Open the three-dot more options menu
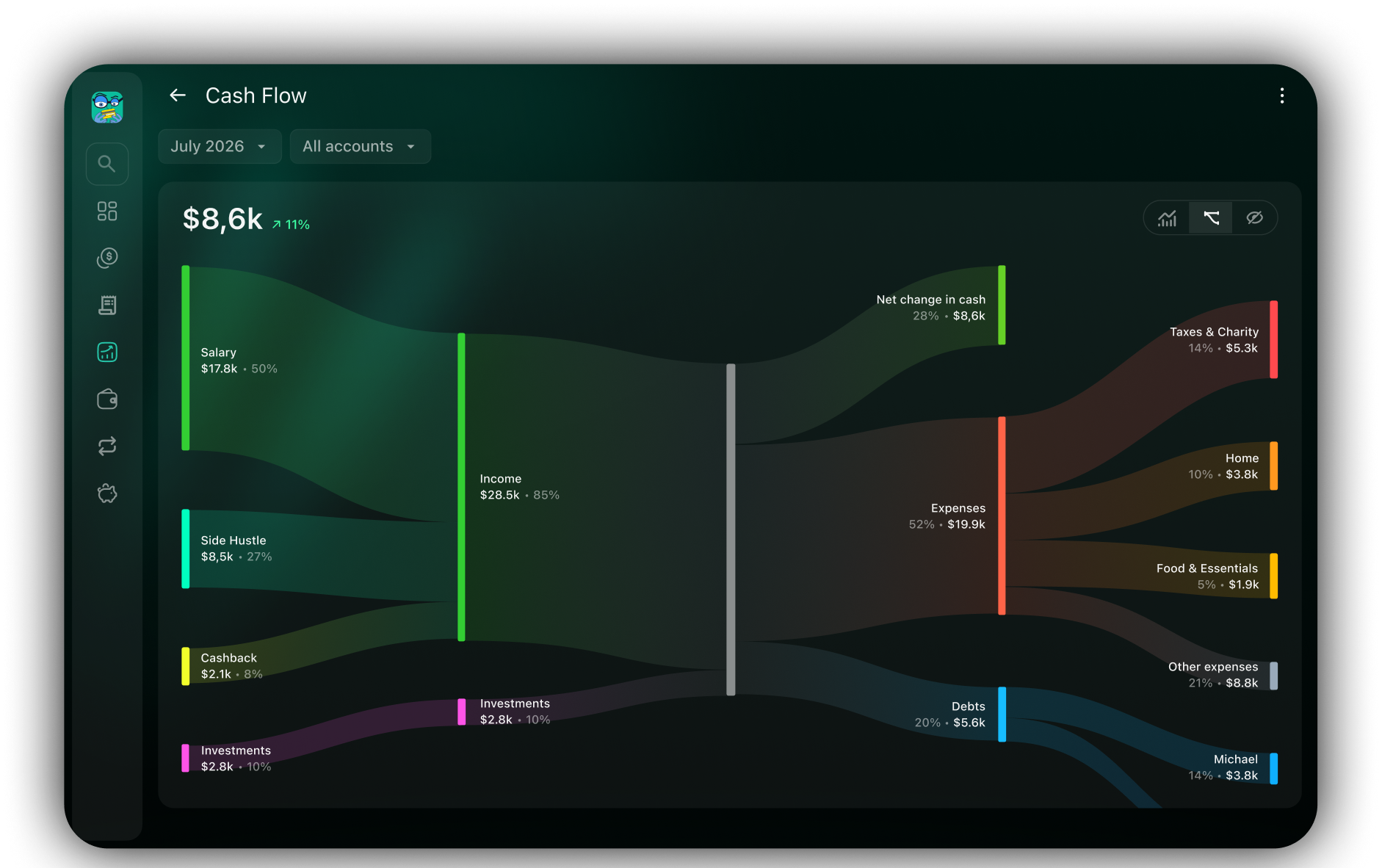This screenshot has height=868, width=1382. click(1282, 96)
